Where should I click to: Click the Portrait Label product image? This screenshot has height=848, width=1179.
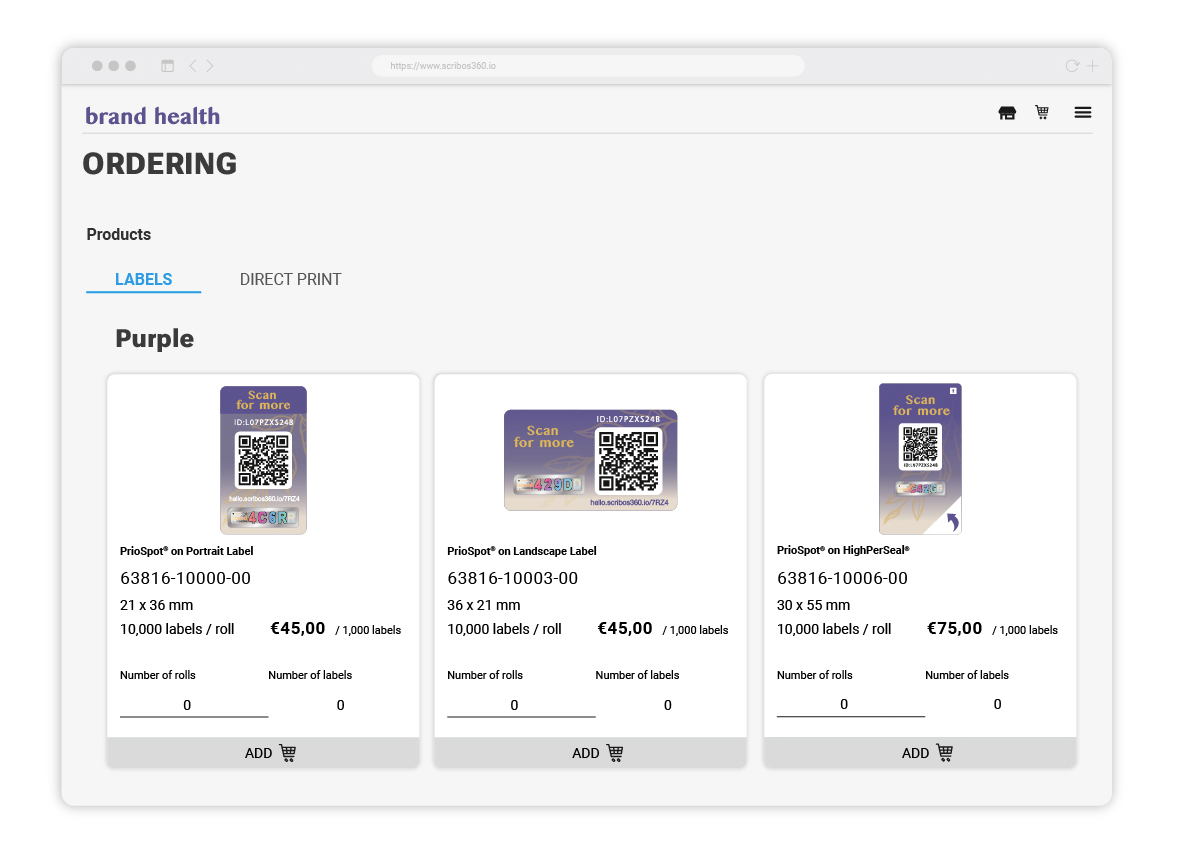point(263,460)
